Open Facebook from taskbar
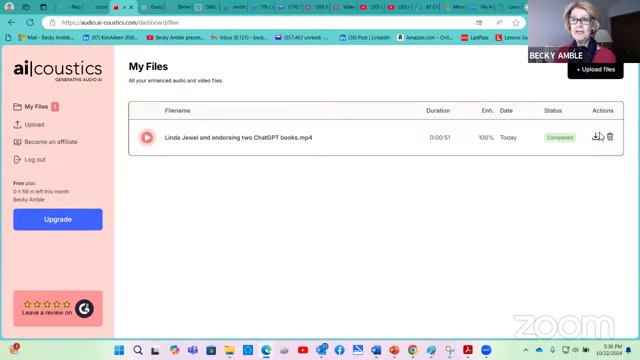 (339, 350)
